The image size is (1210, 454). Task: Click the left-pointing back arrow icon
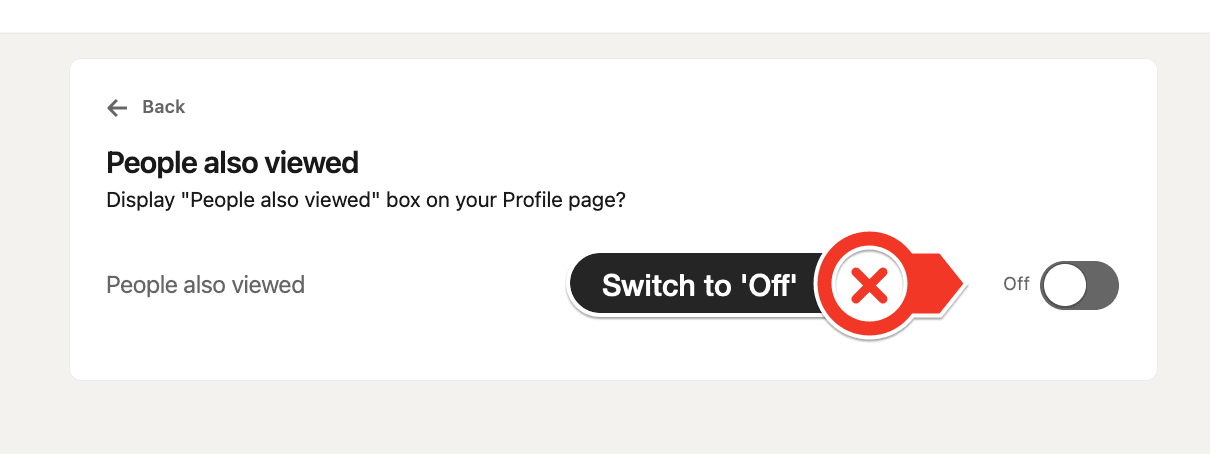point(118,108)
